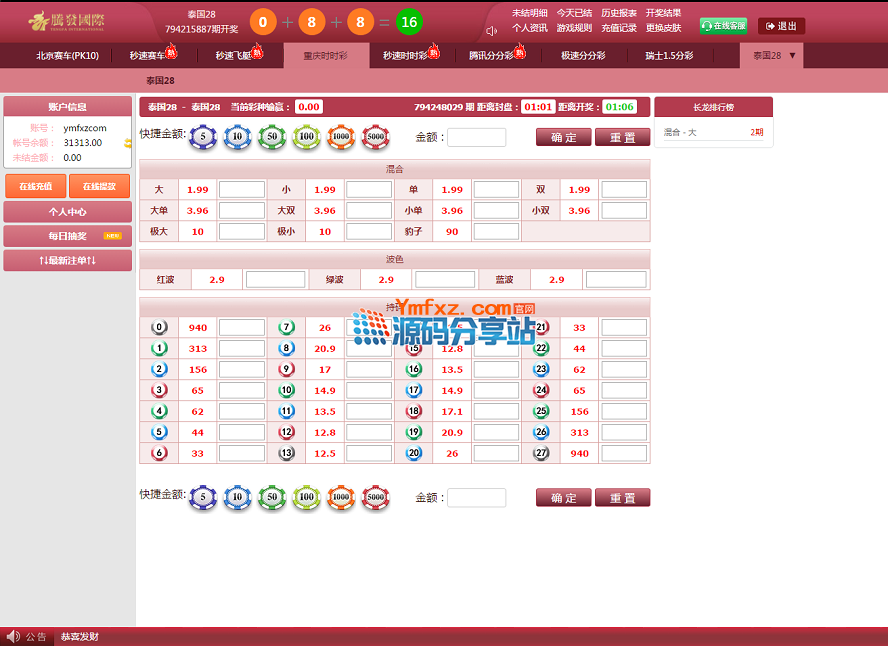Refresh the account balance with the yellow arrows icon
Viewport: 888px width, 646px height.
(128, 143)
